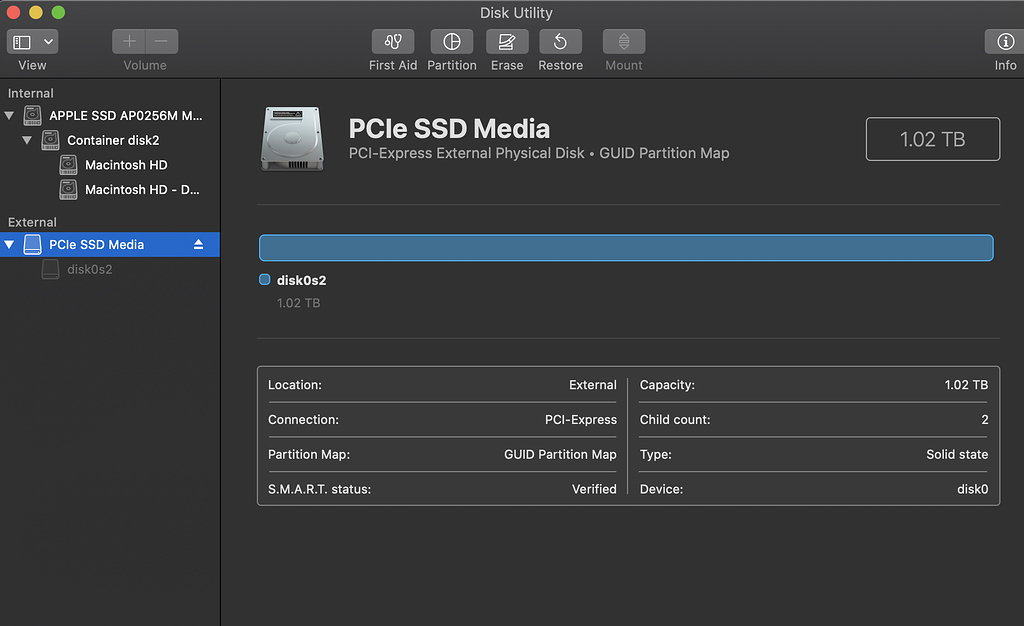Image resolution: width=1024 pixels, height=626 pixels.
Task: Click the 1.02 TB capacity badge
Action: click(x=932, y=138)
